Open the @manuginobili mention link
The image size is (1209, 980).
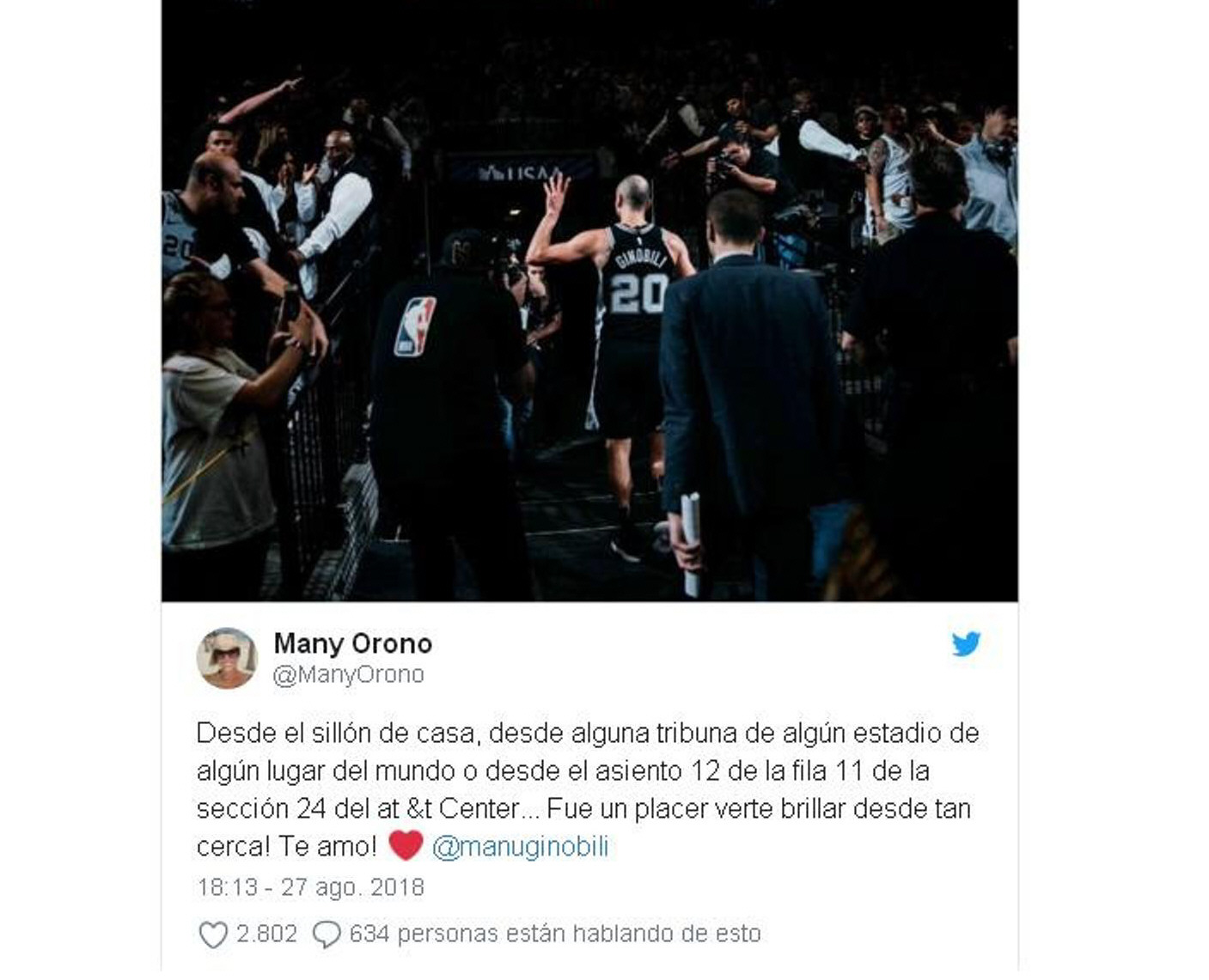520,847
